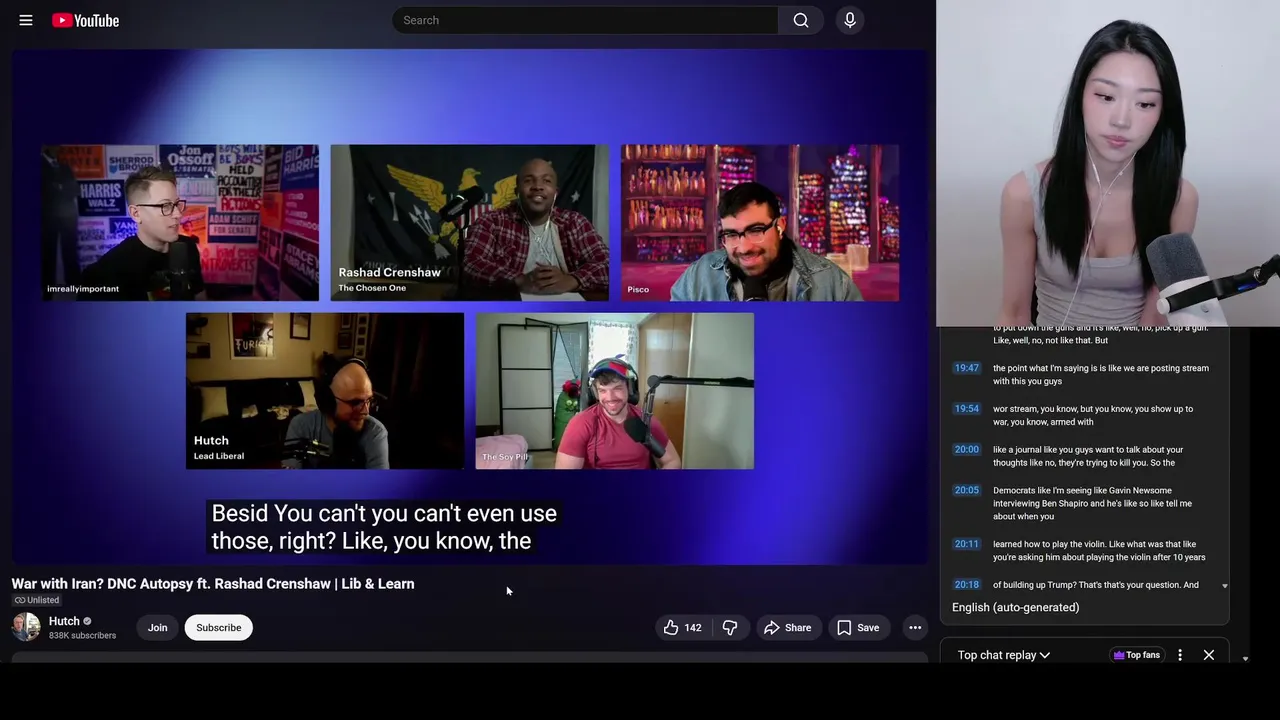Viewport: 1280px width, 720px height.
Task: Select transcript line 'learned how to play the violin'
Action: tap(1099, 551)
